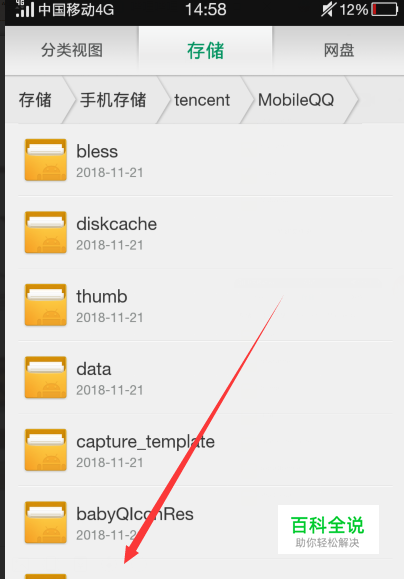The image size is (404, 579).
Task: Select the MobileQQ breadcrumb
Action: point(296,100)
